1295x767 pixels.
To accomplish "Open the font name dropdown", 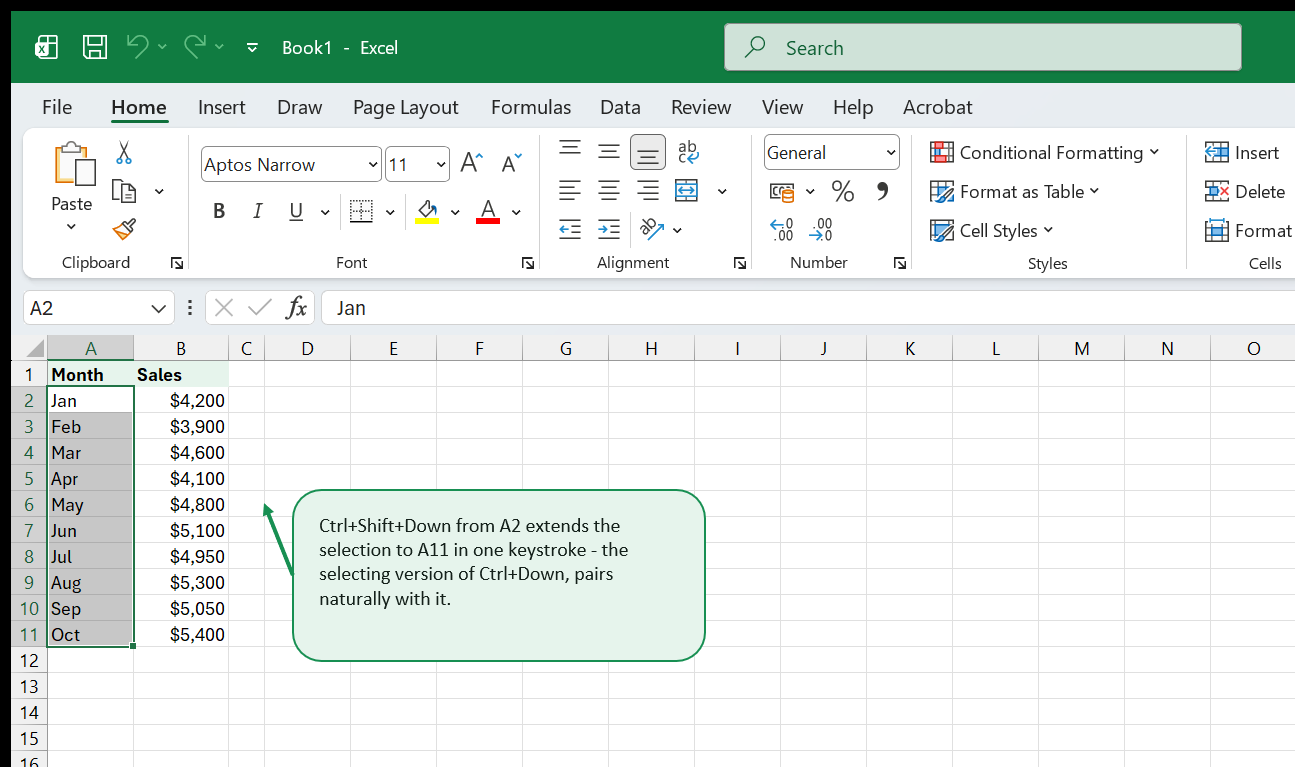I will [374, 165].
